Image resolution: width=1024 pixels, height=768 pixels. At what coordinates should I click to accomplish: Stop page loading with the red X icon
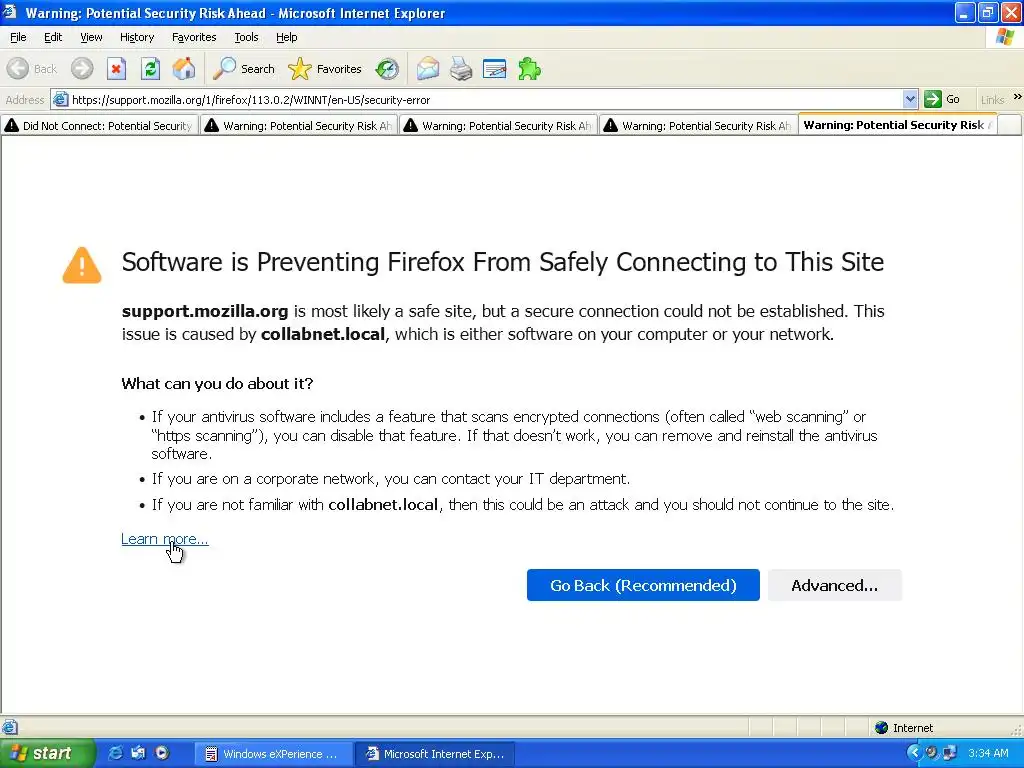[116, 69]
